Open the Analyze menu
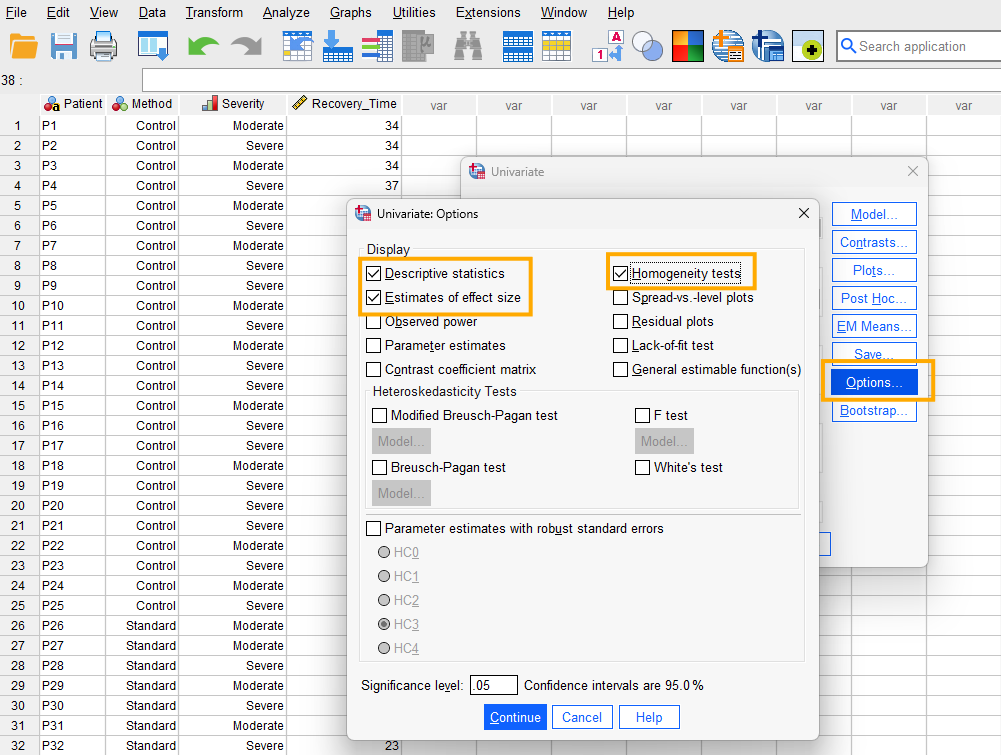The image size is (1001, 755). [x=286, y=13]
